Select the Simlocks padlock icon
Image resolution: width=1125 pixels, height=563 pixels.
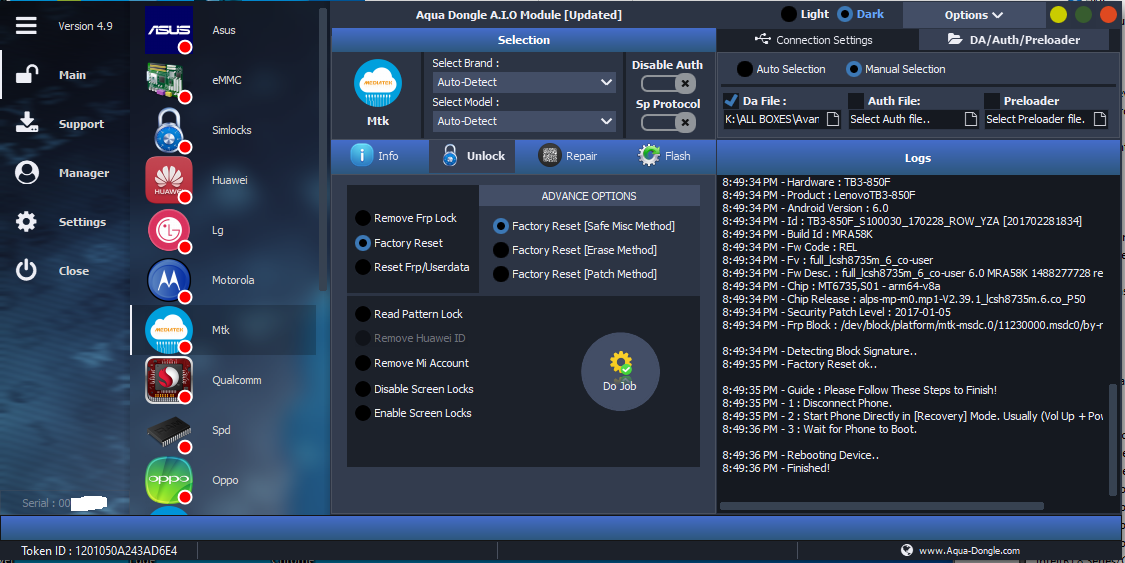pyautogui.click(x=169, y=130)
